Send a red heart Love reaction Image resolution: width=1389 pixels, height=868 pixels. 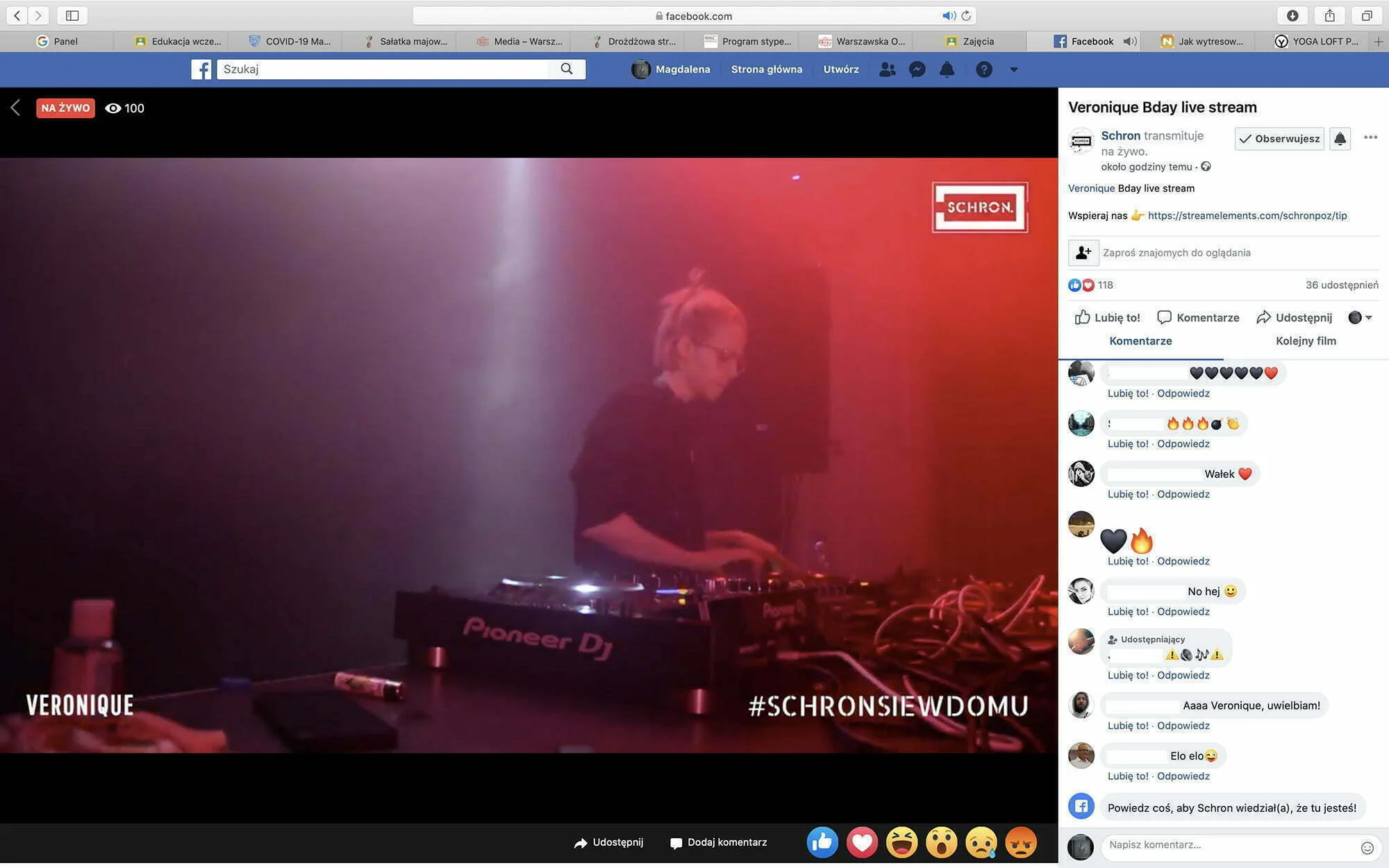tap(862, 842)
